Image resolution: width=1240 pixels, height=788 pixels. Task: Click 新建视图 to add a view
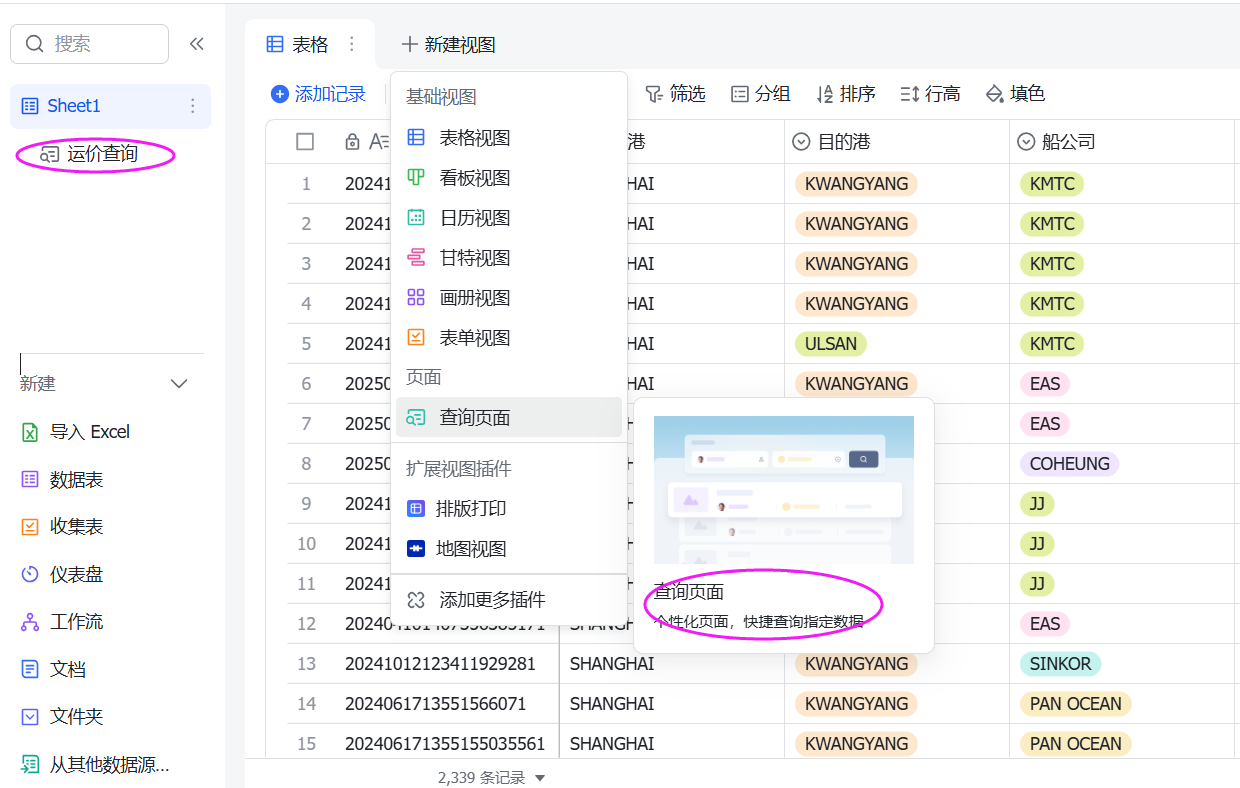click(x=448, y=45)
